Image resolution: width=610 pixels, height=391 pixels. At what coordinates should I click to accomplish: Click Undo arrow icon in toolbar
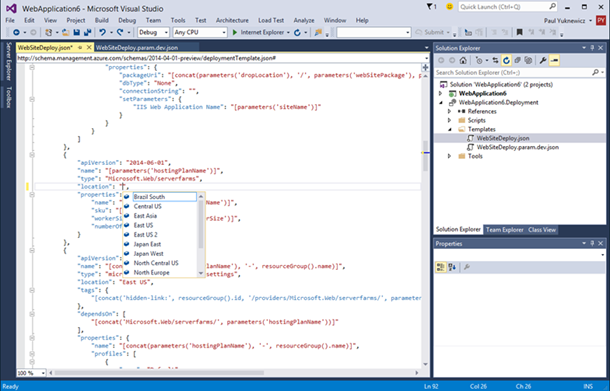pyautogui.click(x=102, y=33)
